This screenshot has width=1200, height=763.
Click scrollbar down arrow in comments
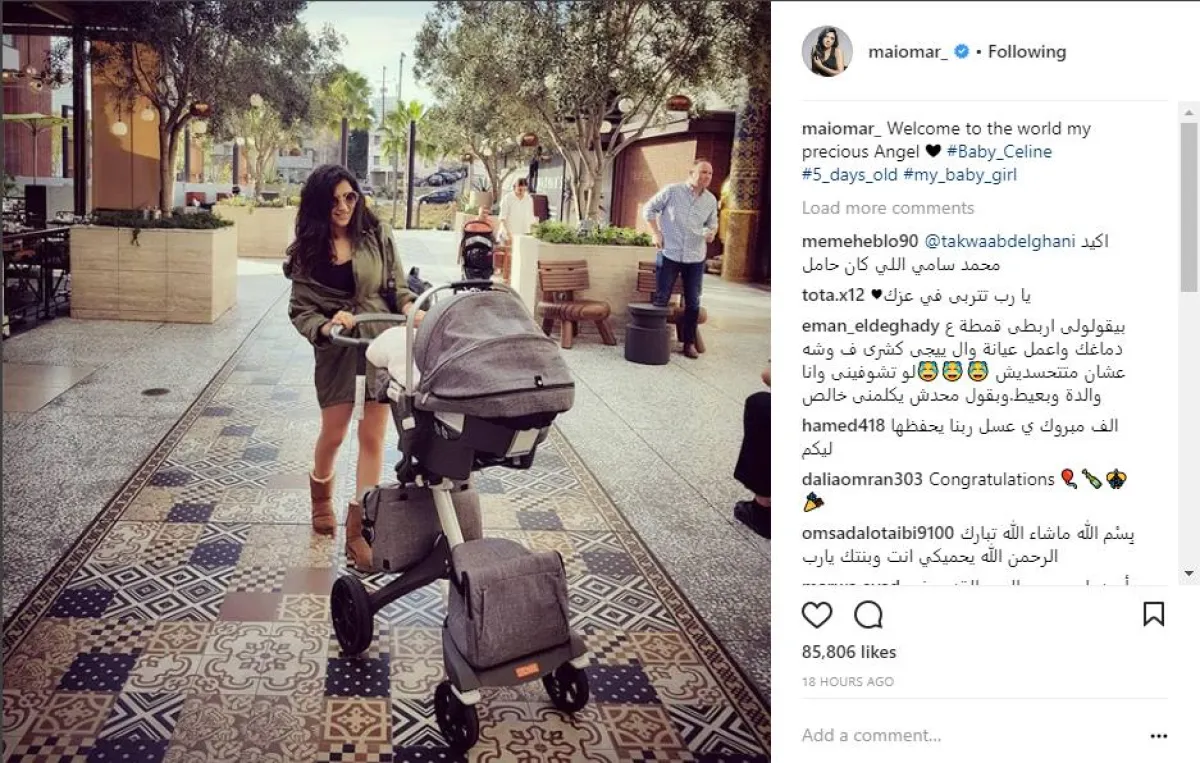[1189, 573]
